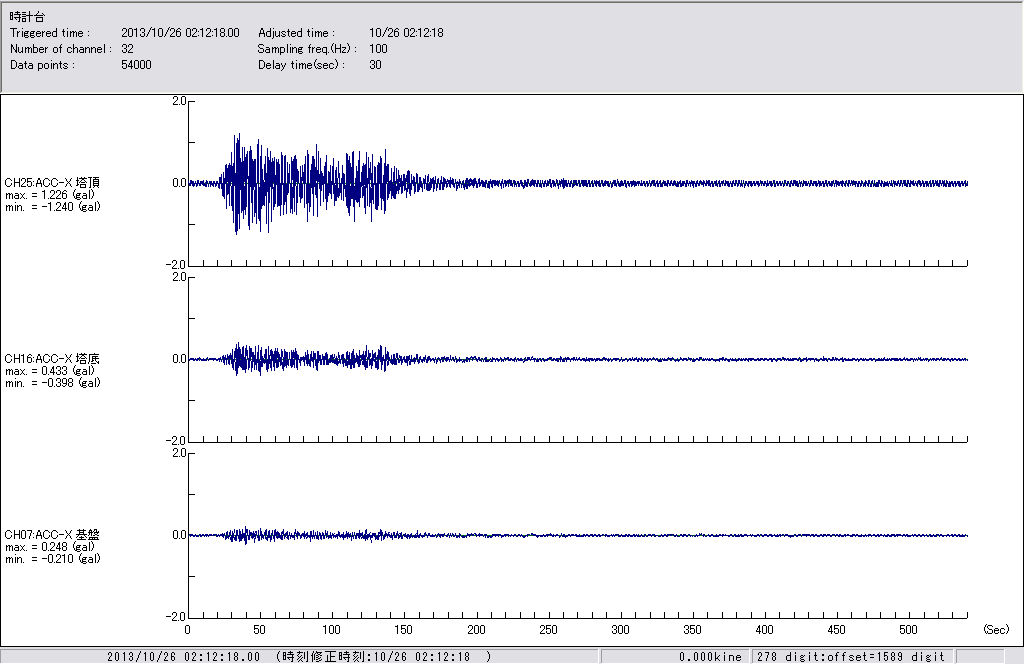The width and height of the screenshot is (1024, 664).
Task: Select the CH16:ACC-X 塔底 channel label
Action: pyautogui.click(x=52, y=358)
